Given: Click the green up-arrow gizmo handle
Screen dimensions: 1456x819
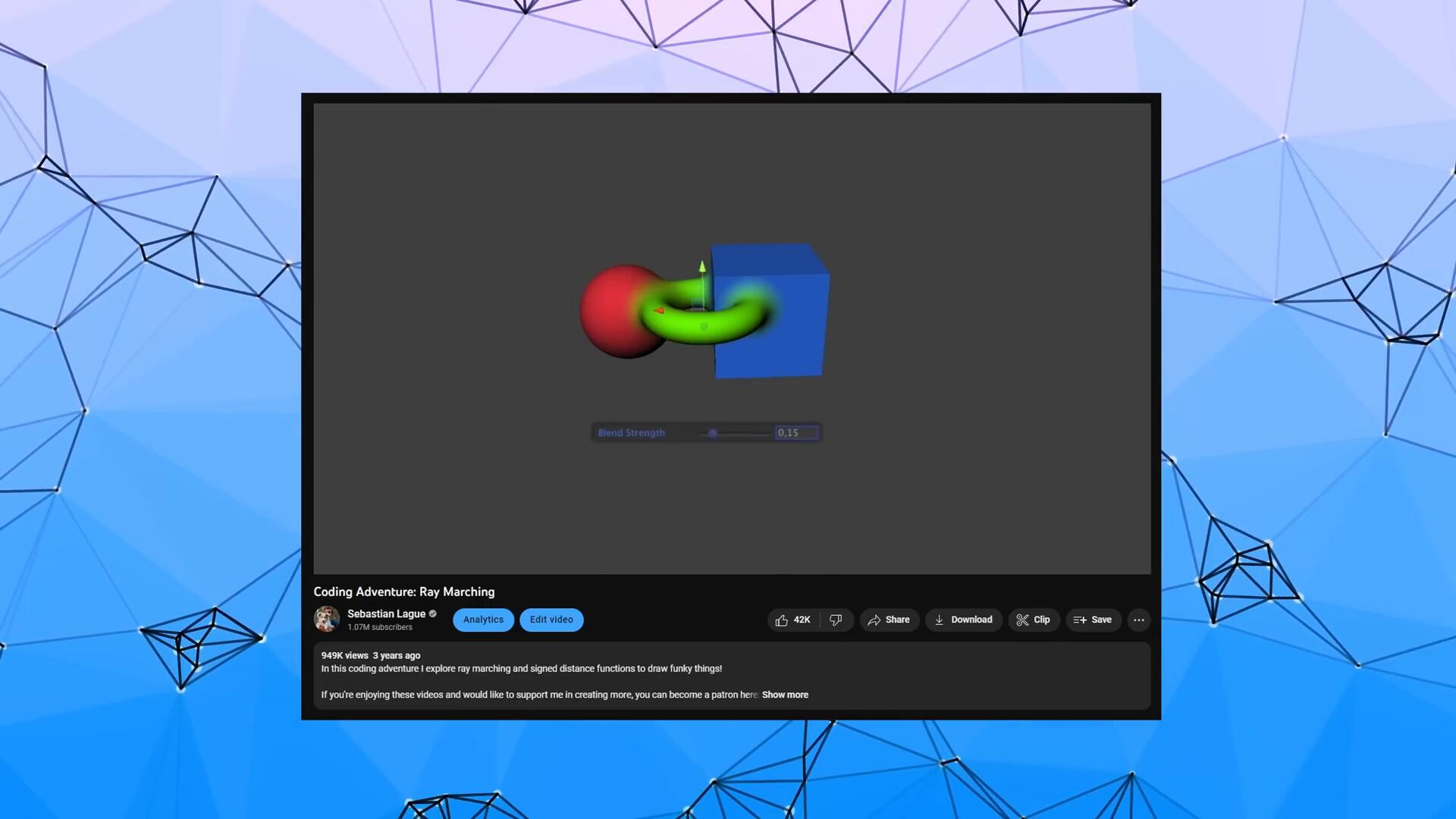Looking at the screenshot, I should (702, 267).
